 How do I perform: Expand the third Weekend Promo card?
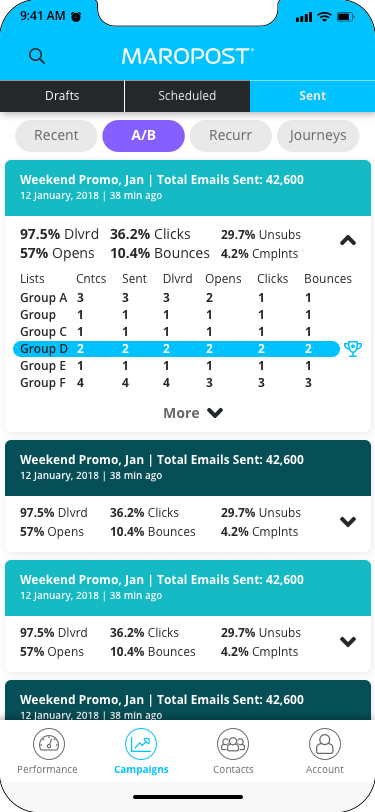pos(348,642)
